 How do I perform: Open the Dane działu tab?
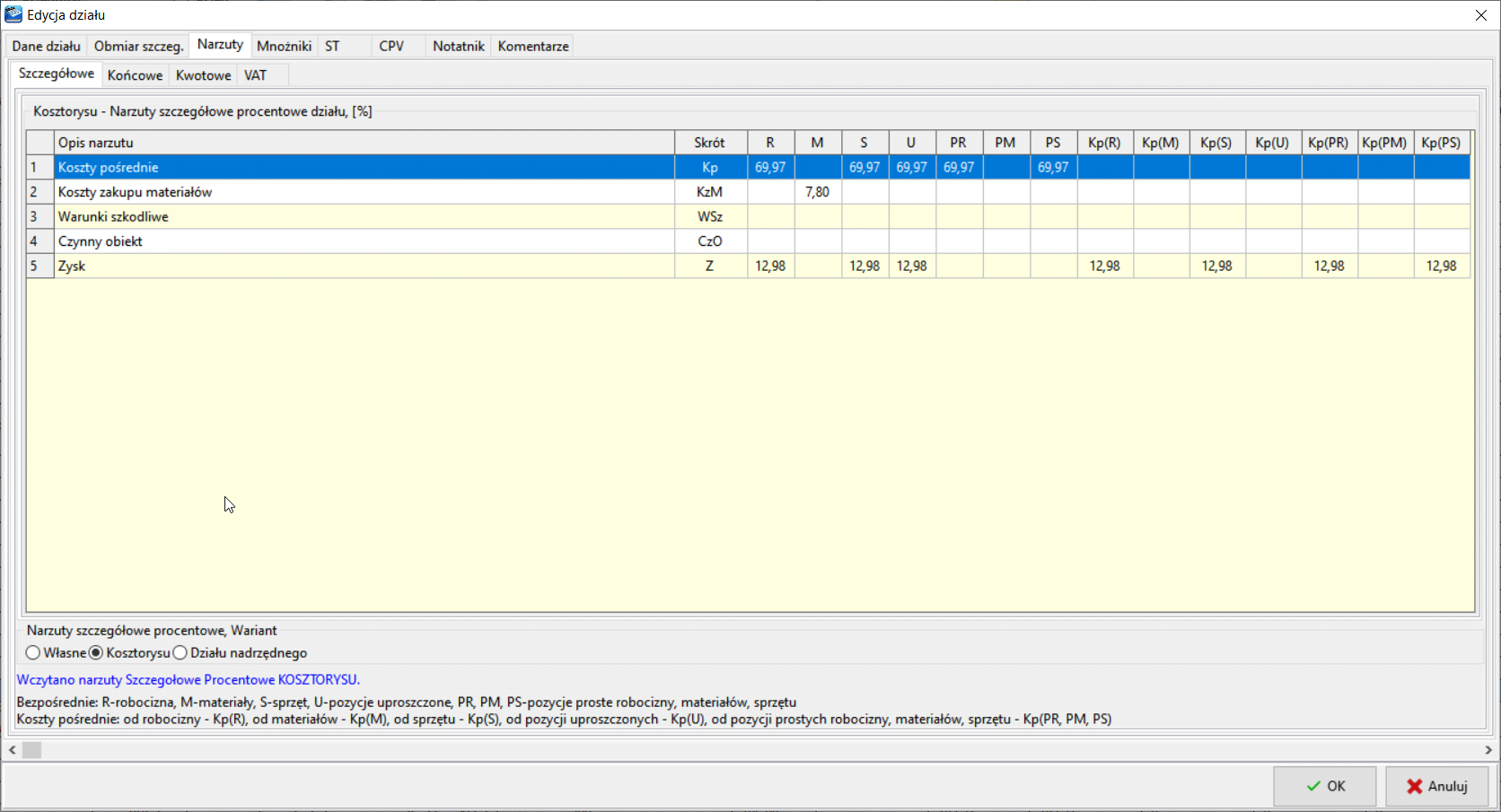[x=47, y=46]
